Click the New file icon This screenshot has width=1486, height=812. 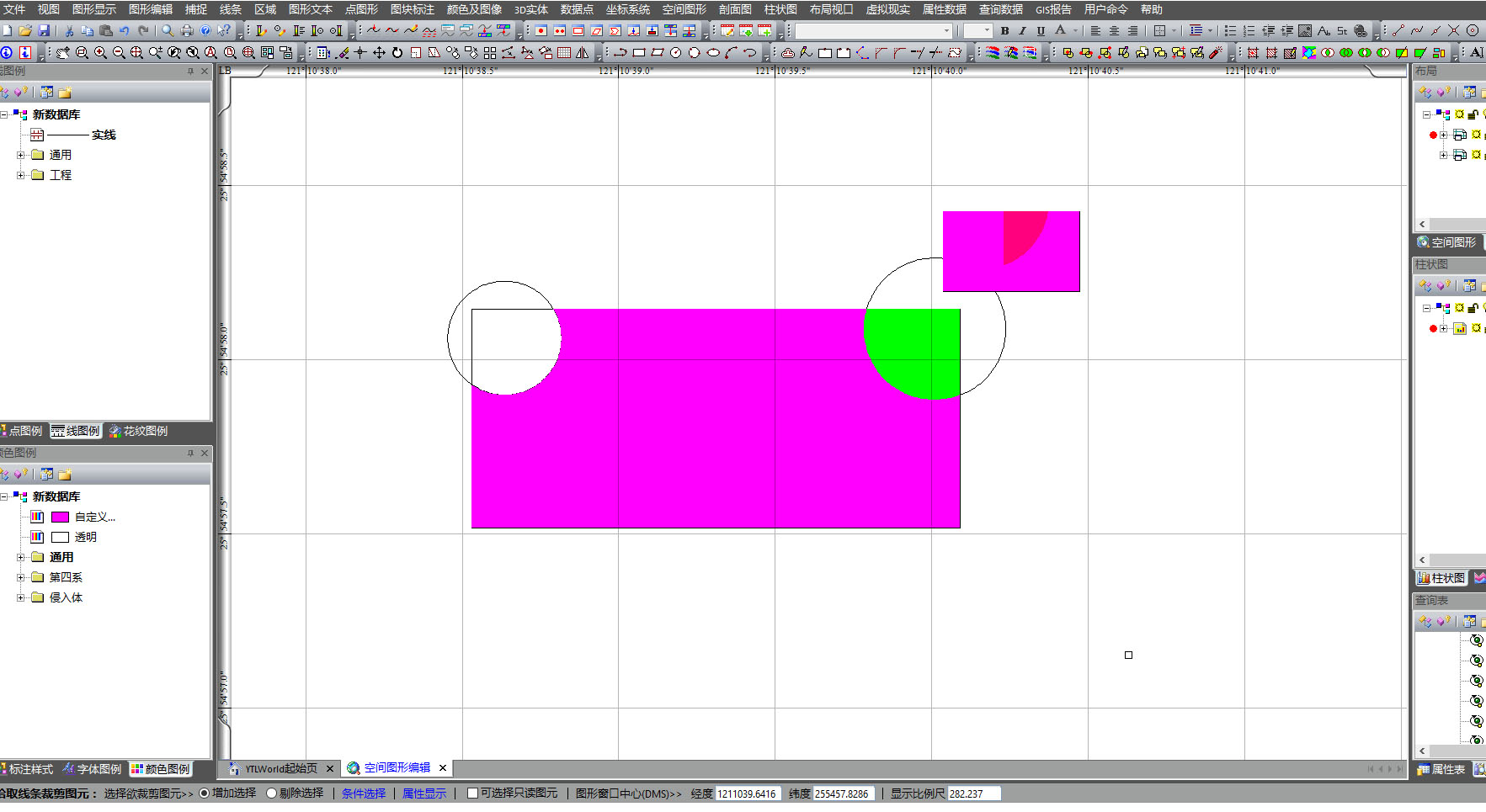point(8,30)
